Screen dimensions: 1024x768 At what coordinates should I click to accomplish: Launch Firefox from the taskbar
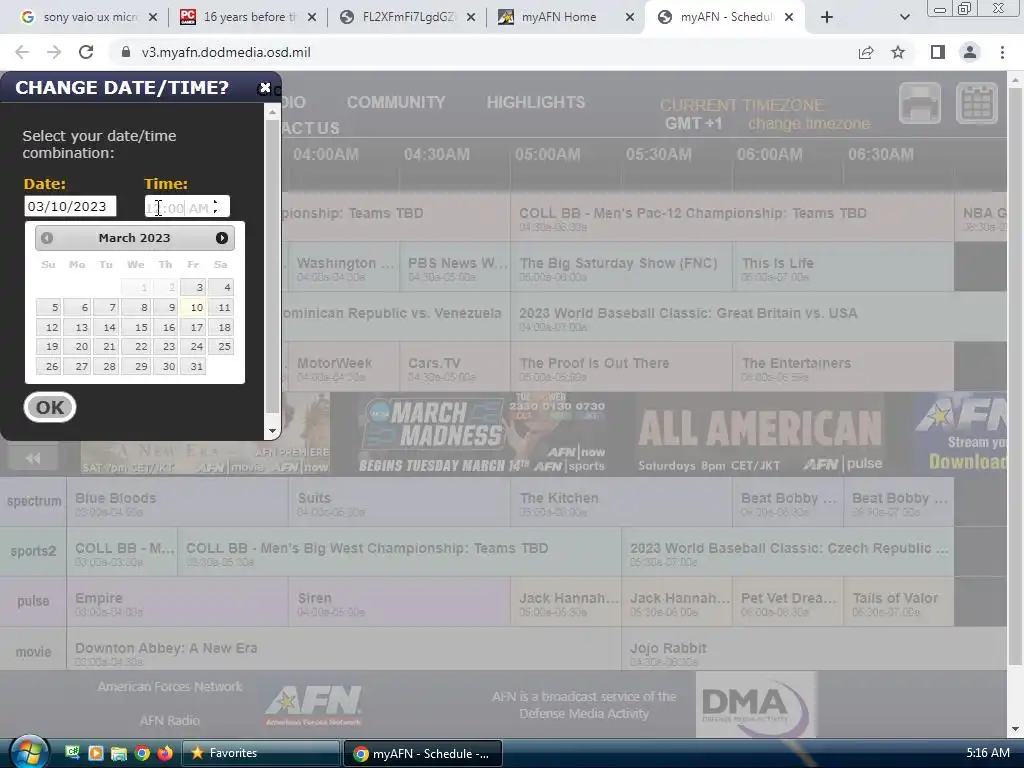point(165,753)
